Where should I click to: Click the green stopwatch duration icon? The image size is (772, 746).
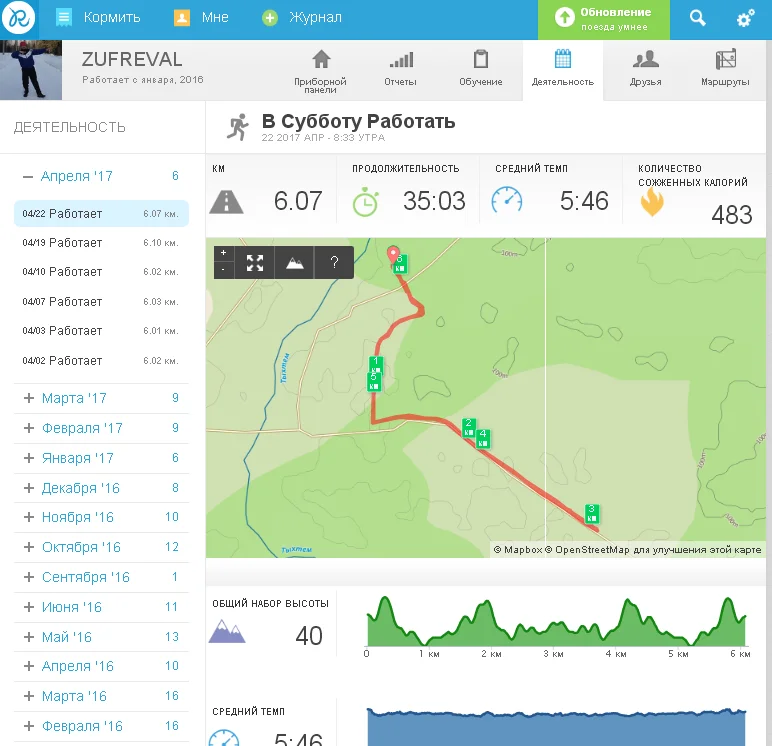point(365,201)
